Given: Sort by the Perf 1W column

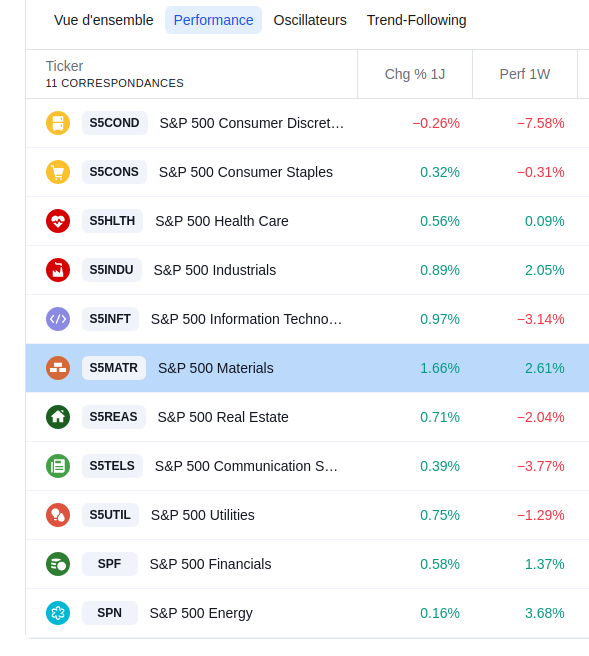Looking at the screenshot, I should 525,74.
